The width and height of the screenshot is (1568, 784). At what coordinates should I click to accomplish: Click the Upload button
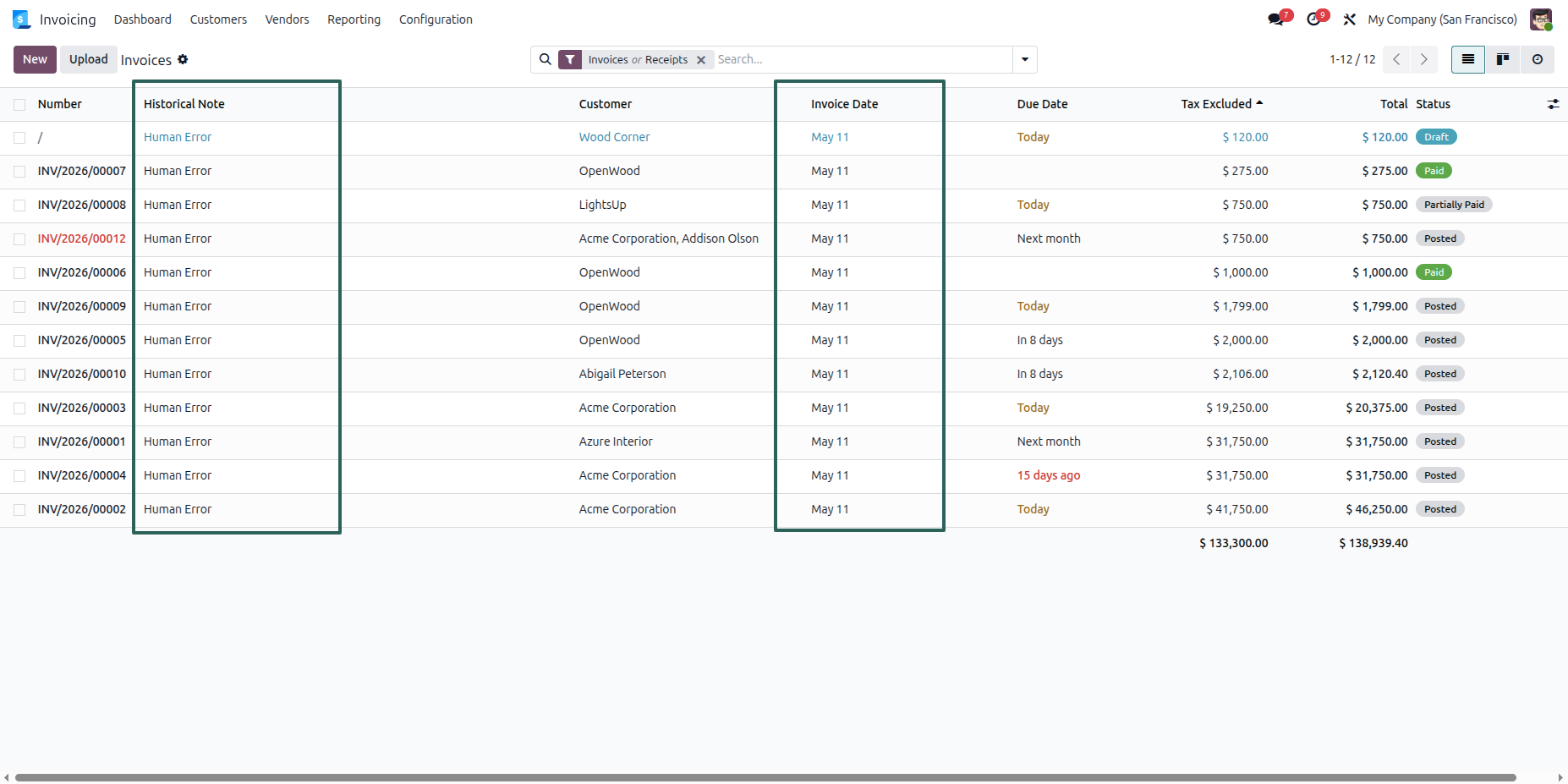pos(89,59)
